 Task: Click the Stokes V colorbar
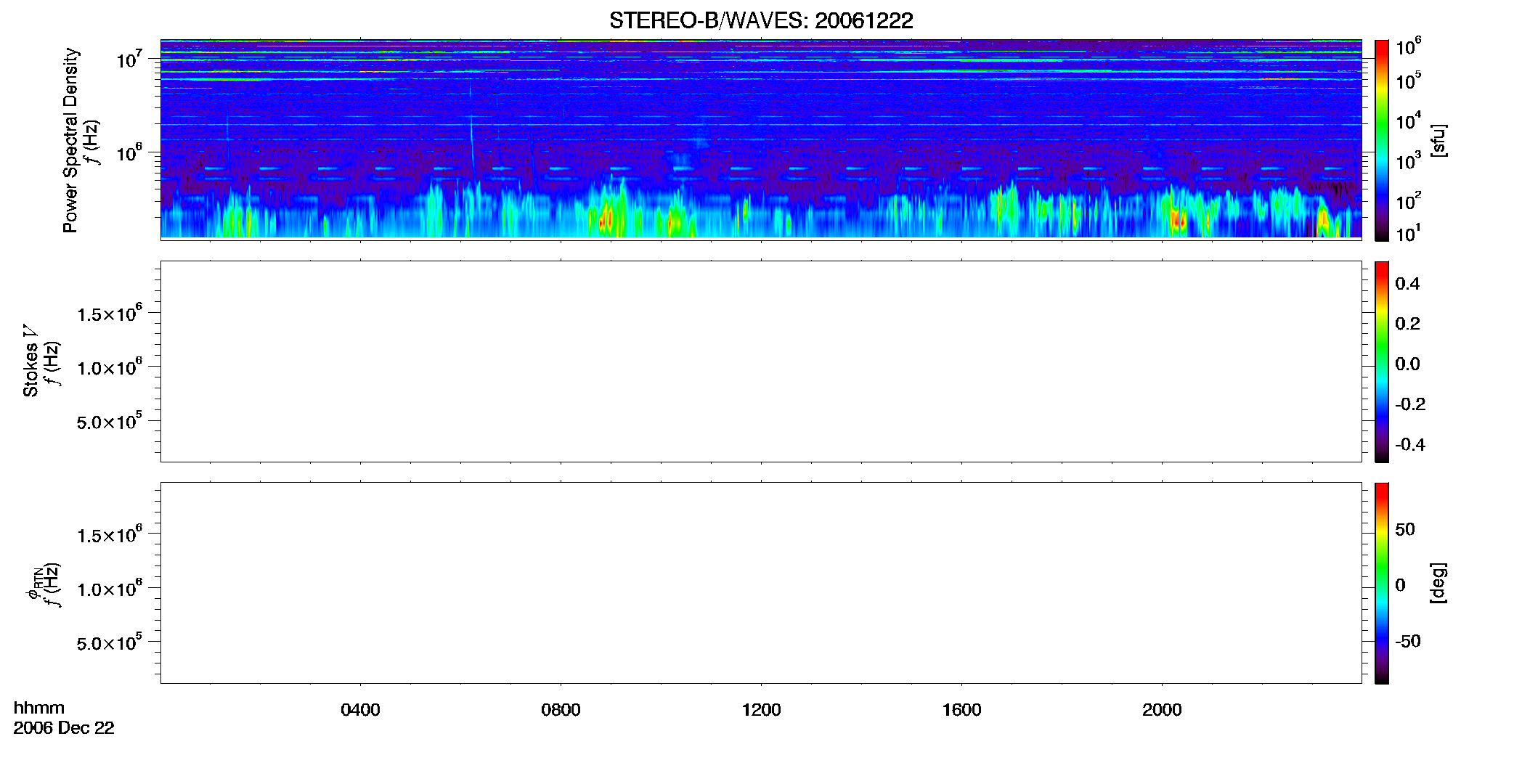point(1382,362)
